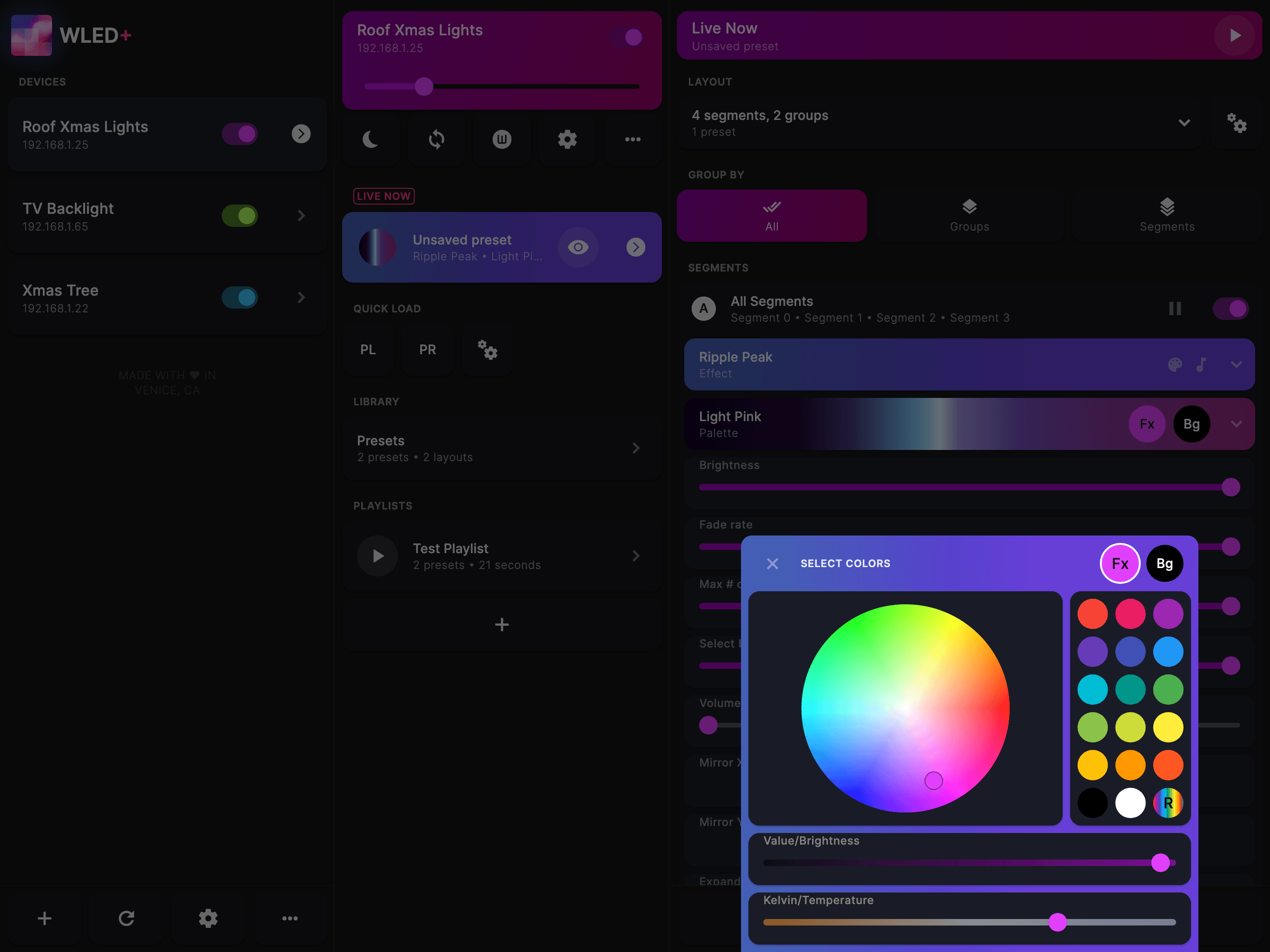Click the PR quick load button
This screenshot has height=952, width=1270.
[427, 350]
